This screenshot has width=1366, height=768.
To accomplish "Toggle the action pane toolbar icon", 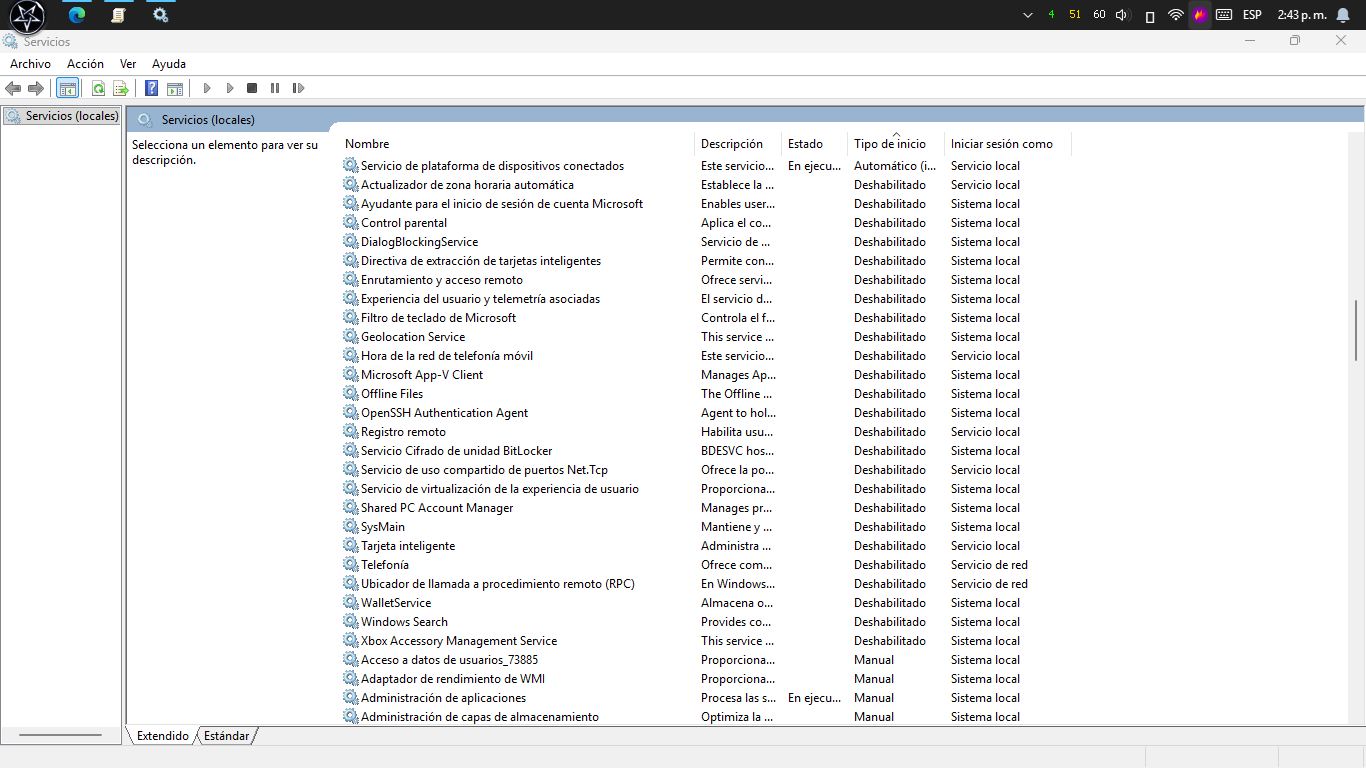I will point(175,88).
